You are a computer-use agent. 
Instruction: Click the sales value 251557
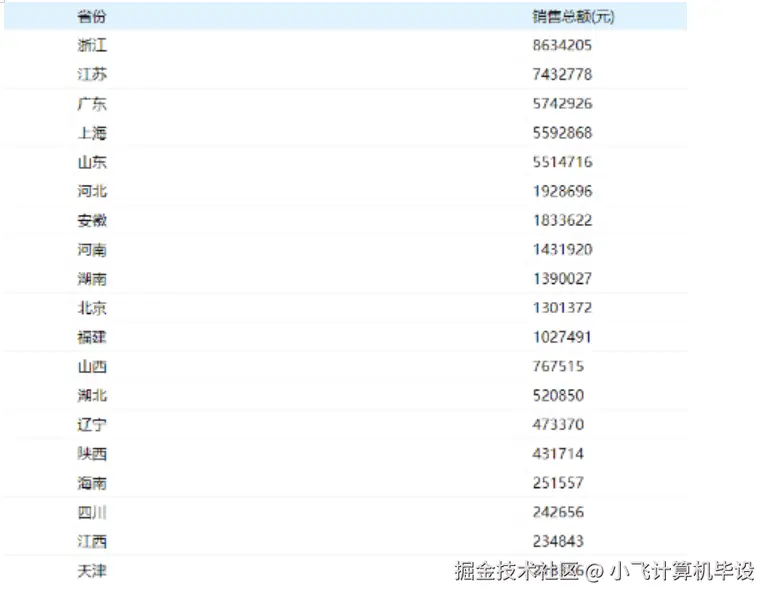click(x=558, y=483)
